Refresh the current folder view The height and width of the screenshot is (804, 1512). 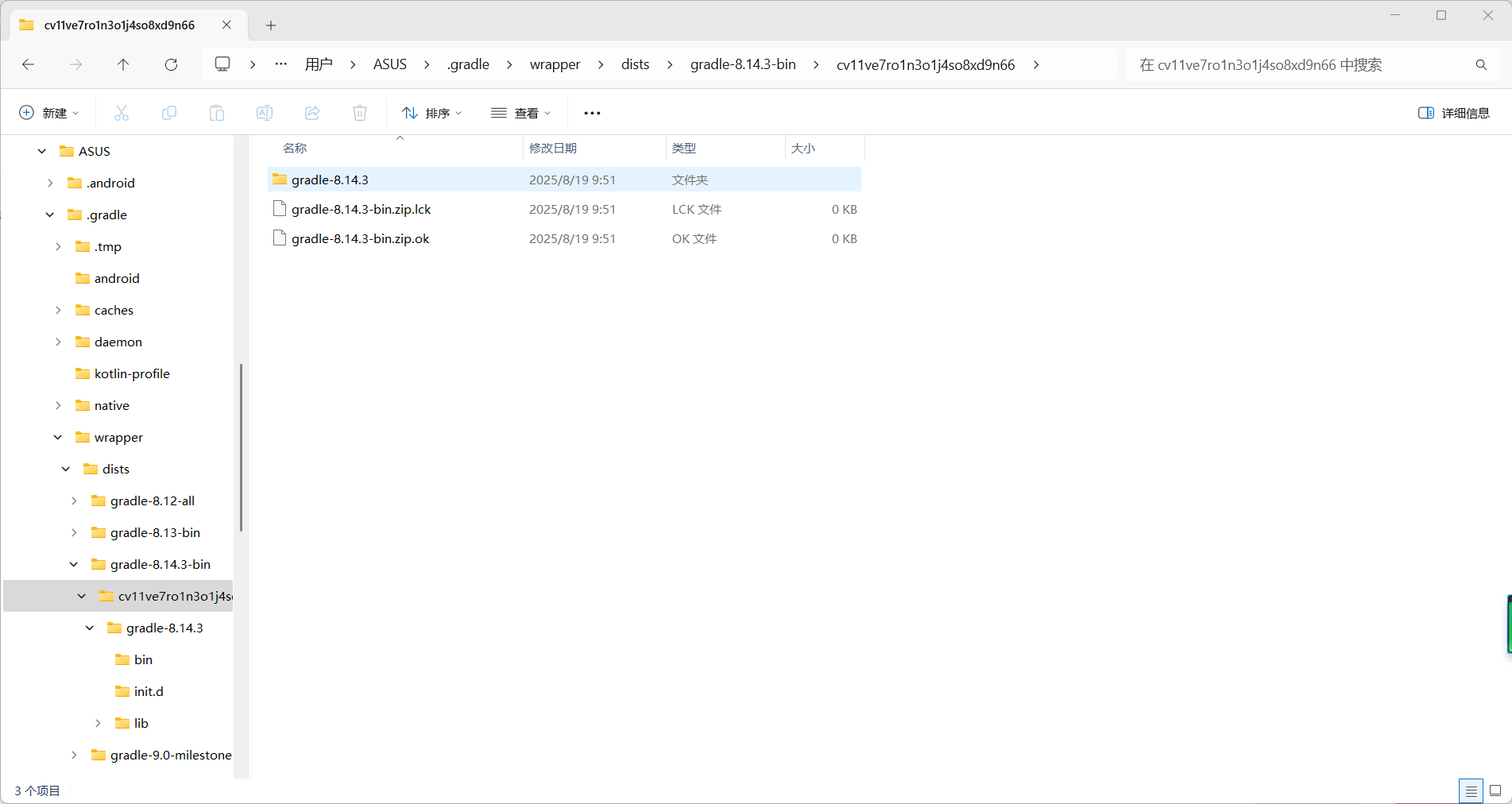(171, 64)
